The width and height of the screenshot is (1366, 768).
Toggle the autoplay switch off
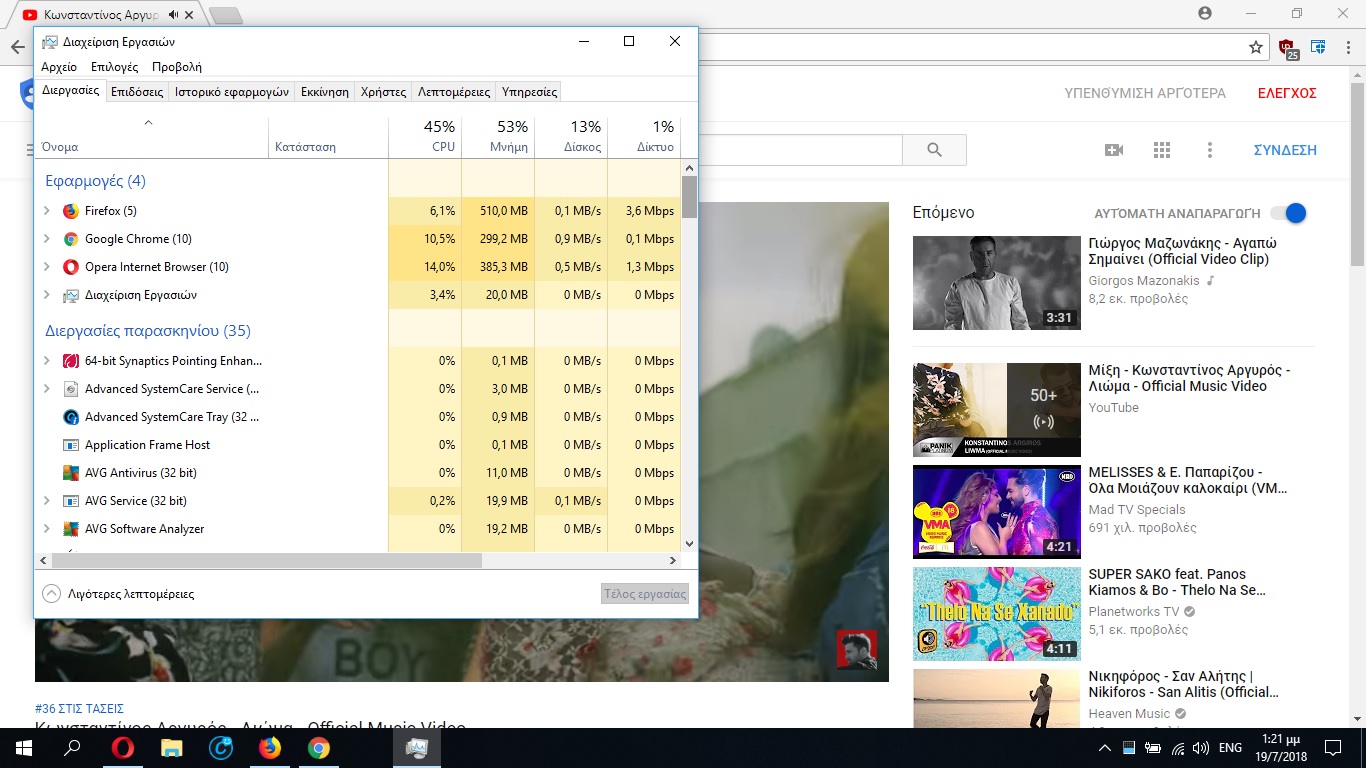[1288, 213]
